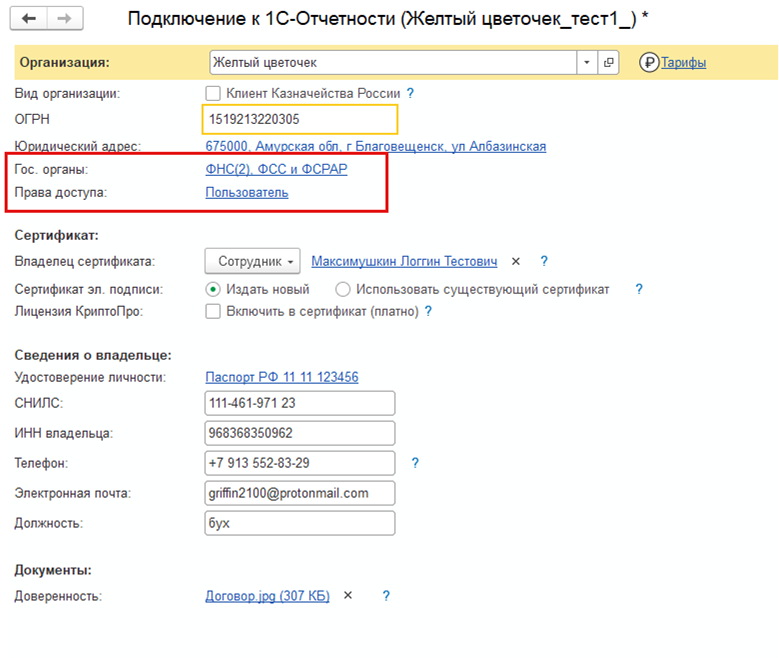Open help for Клиент Казначейства России
The width and height of the screenshot is (779, 658).
[410, 93]
